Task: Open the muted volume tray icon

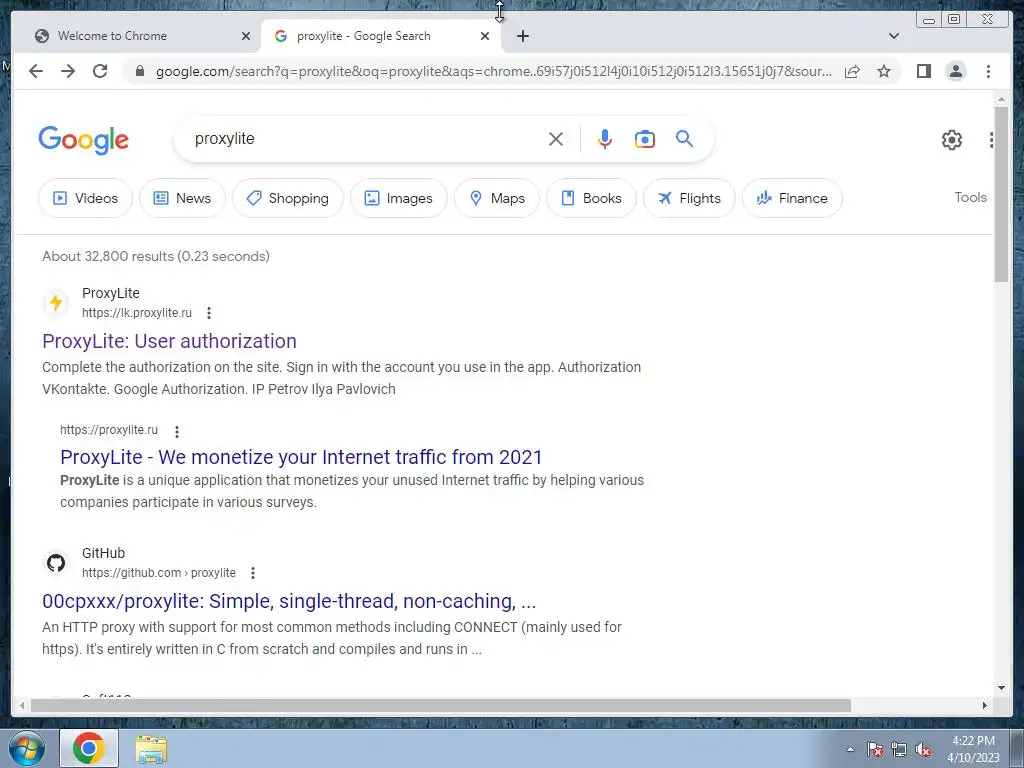Action: tap(923, 750)
